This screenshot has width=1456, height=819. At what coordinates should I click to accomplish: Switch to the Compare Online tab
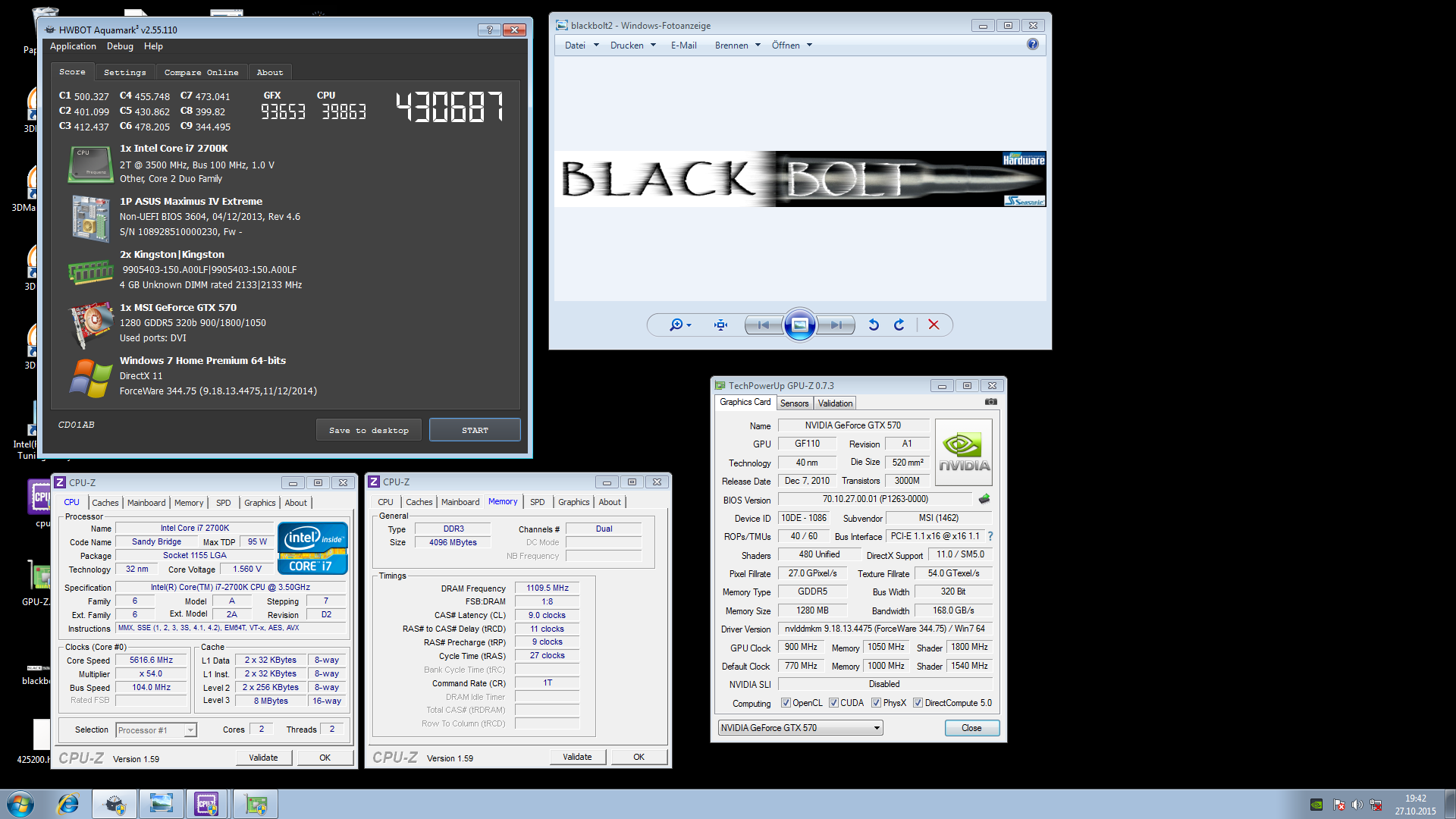pyautogui.click(x=201, y=72)
